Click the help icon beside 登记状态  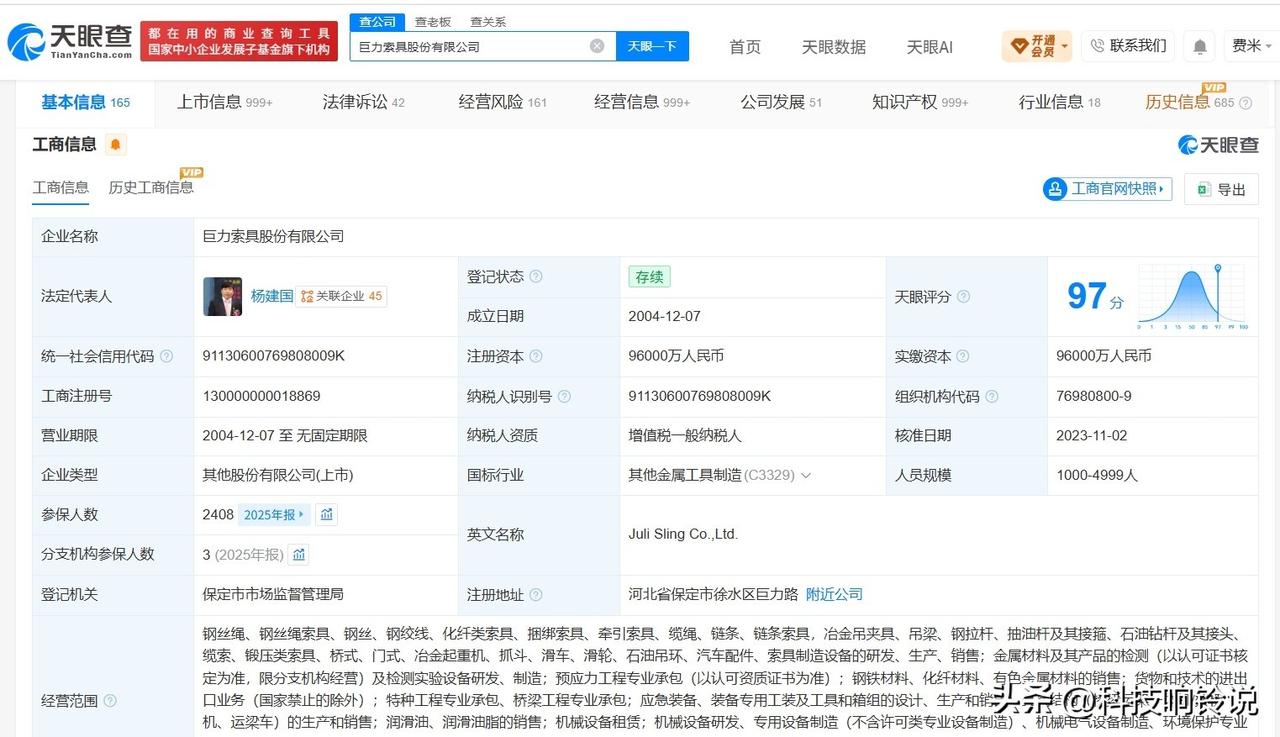pyautogui.click(x=536, y=277)
